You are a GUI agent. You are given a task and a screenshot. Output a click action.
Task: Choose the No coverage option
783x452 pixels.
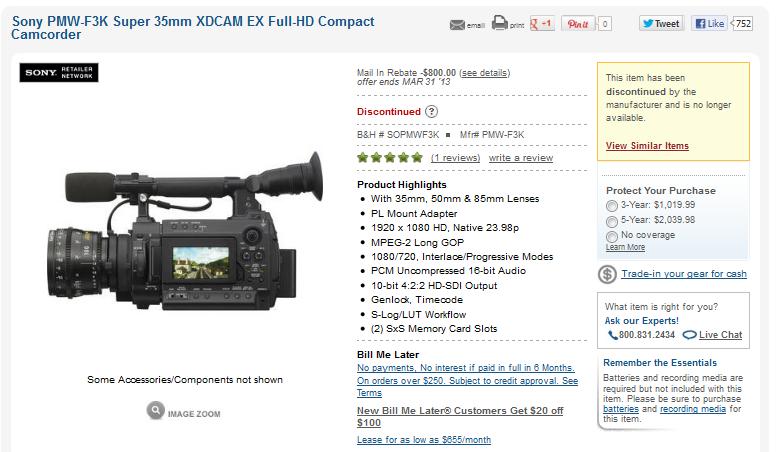612,236
